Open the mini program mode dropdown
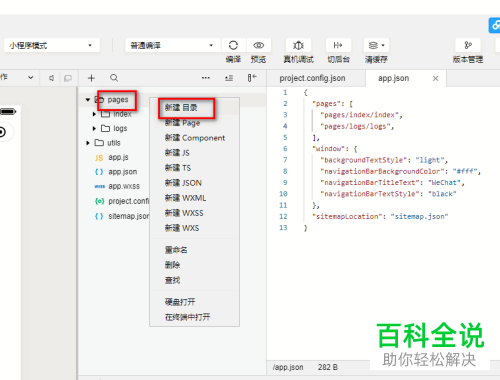Screen dimensions: 500x380 coord(52,45)
